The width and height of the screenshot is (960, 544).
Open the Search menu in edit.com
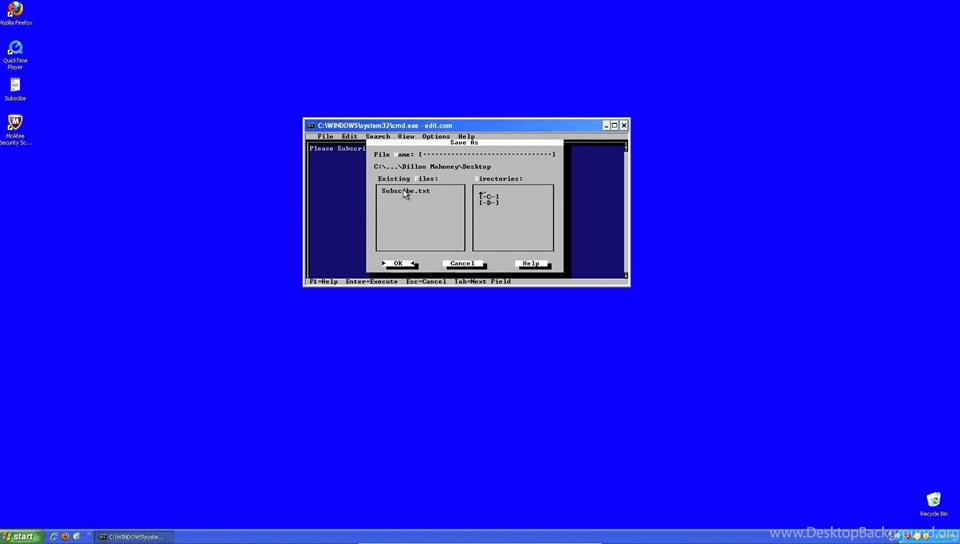tap(377, 136)
